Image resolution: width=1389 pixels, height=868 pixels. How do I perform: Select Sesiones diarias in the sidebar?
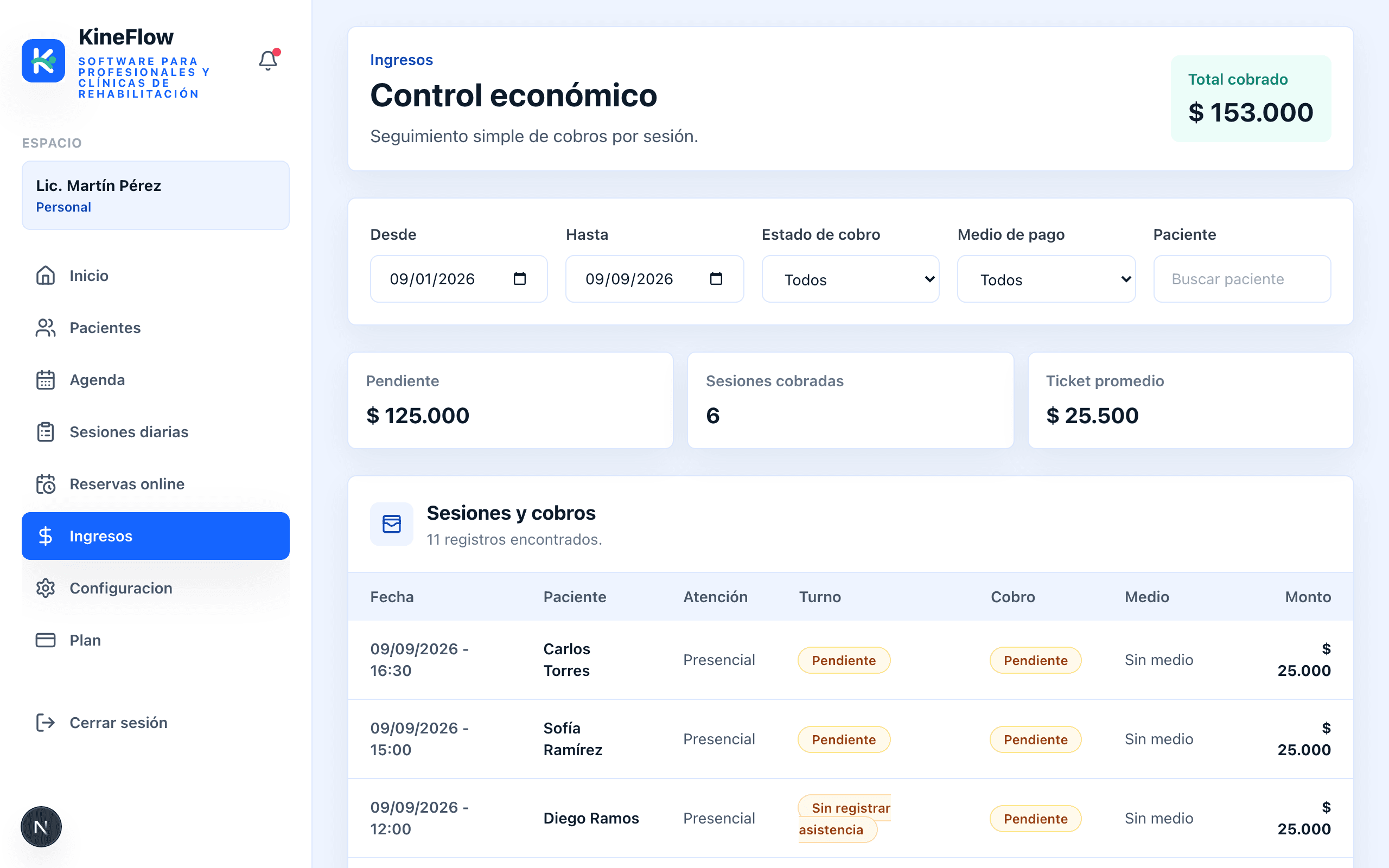129,432
